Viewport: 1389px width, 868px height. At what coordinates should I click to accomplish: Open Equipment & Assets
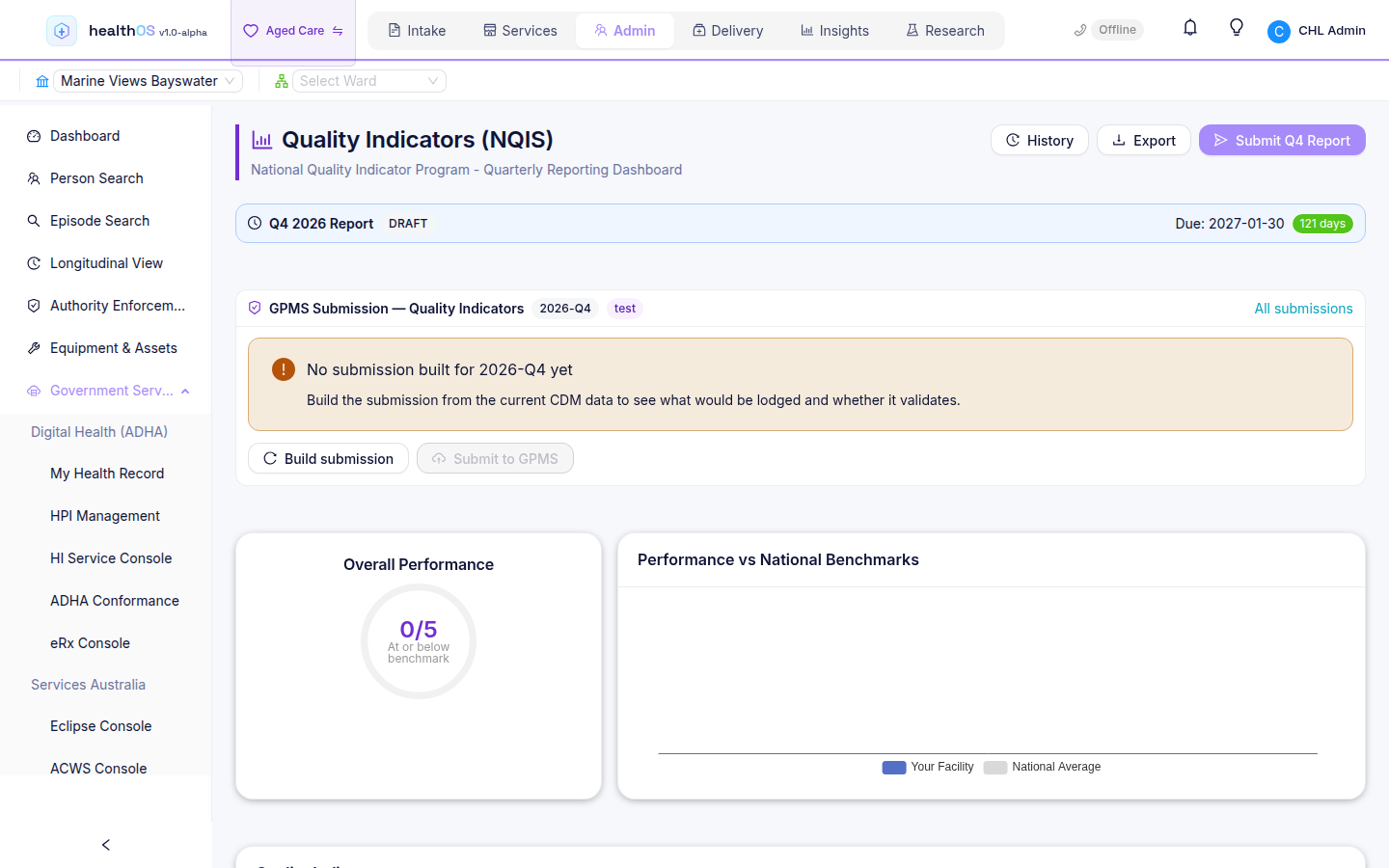[106, 348]
